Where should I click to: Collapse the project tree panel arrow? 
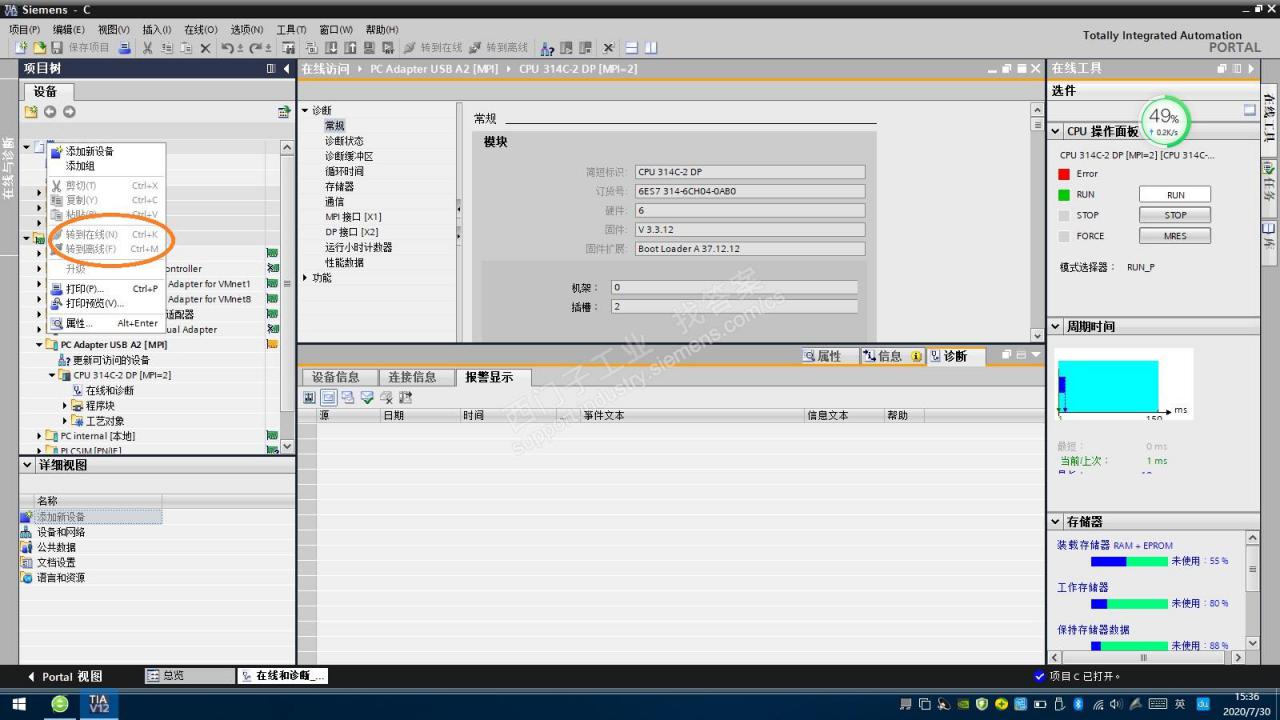point(287,69)
